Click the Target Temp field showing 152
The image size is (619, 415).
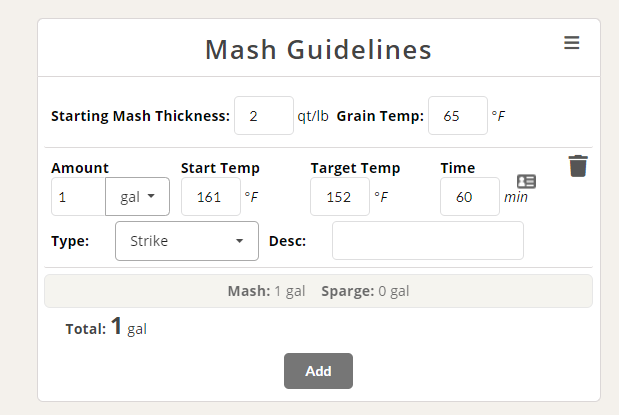point(340,197)
